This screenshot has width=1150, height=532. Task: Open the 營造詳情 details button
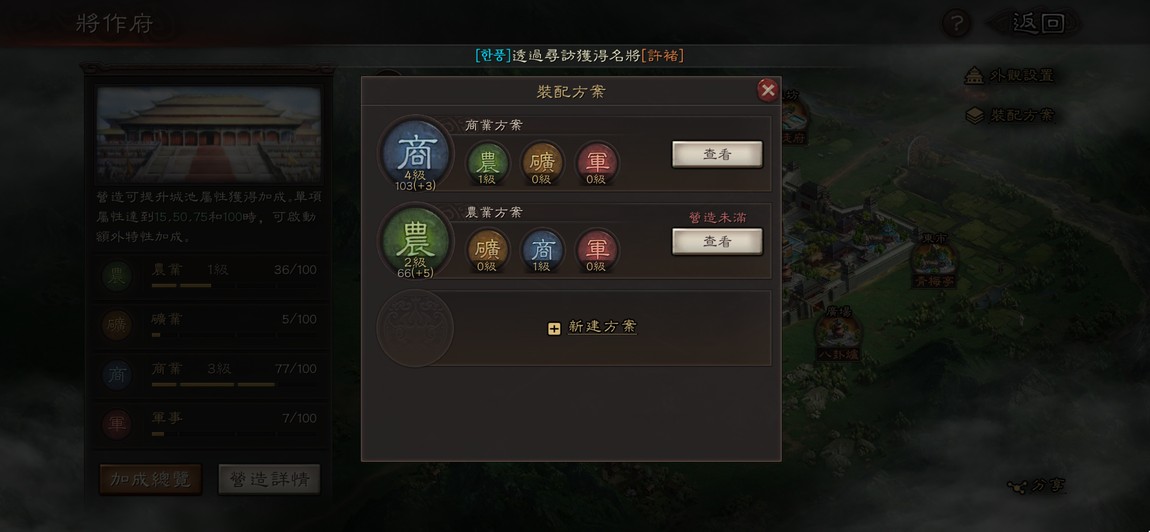point(269,479)
